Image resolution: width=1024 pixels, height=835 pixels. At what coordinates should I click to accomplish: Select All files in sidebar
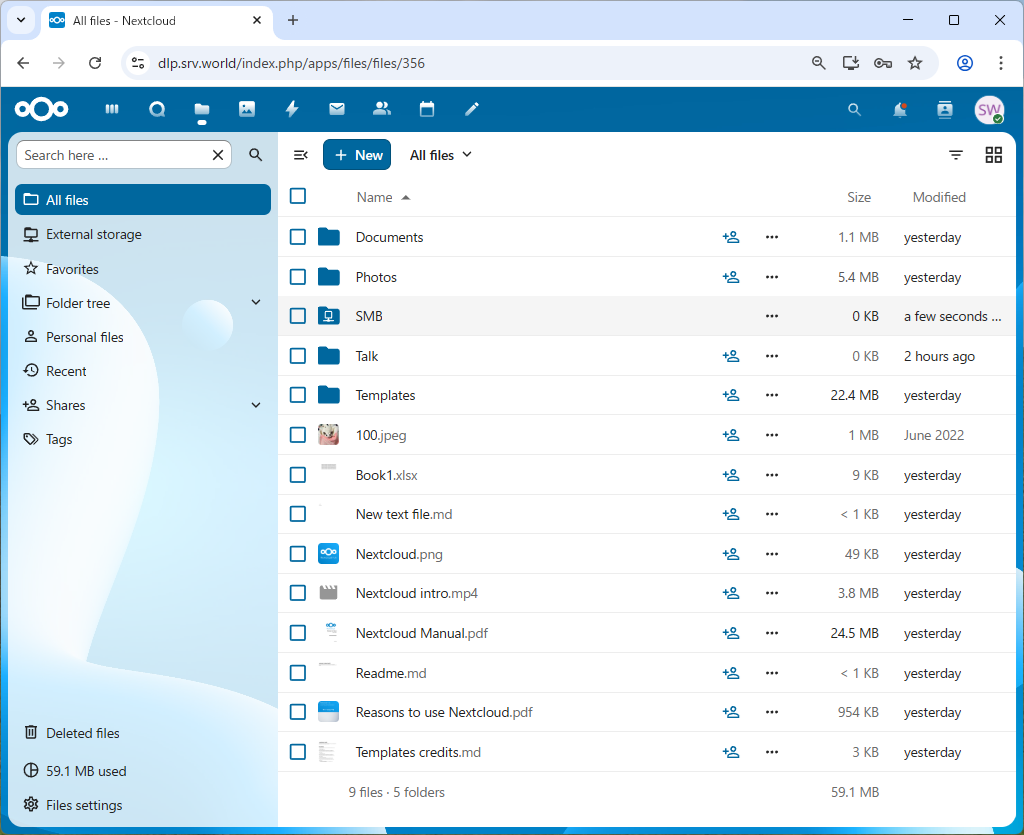coord(142,200)
